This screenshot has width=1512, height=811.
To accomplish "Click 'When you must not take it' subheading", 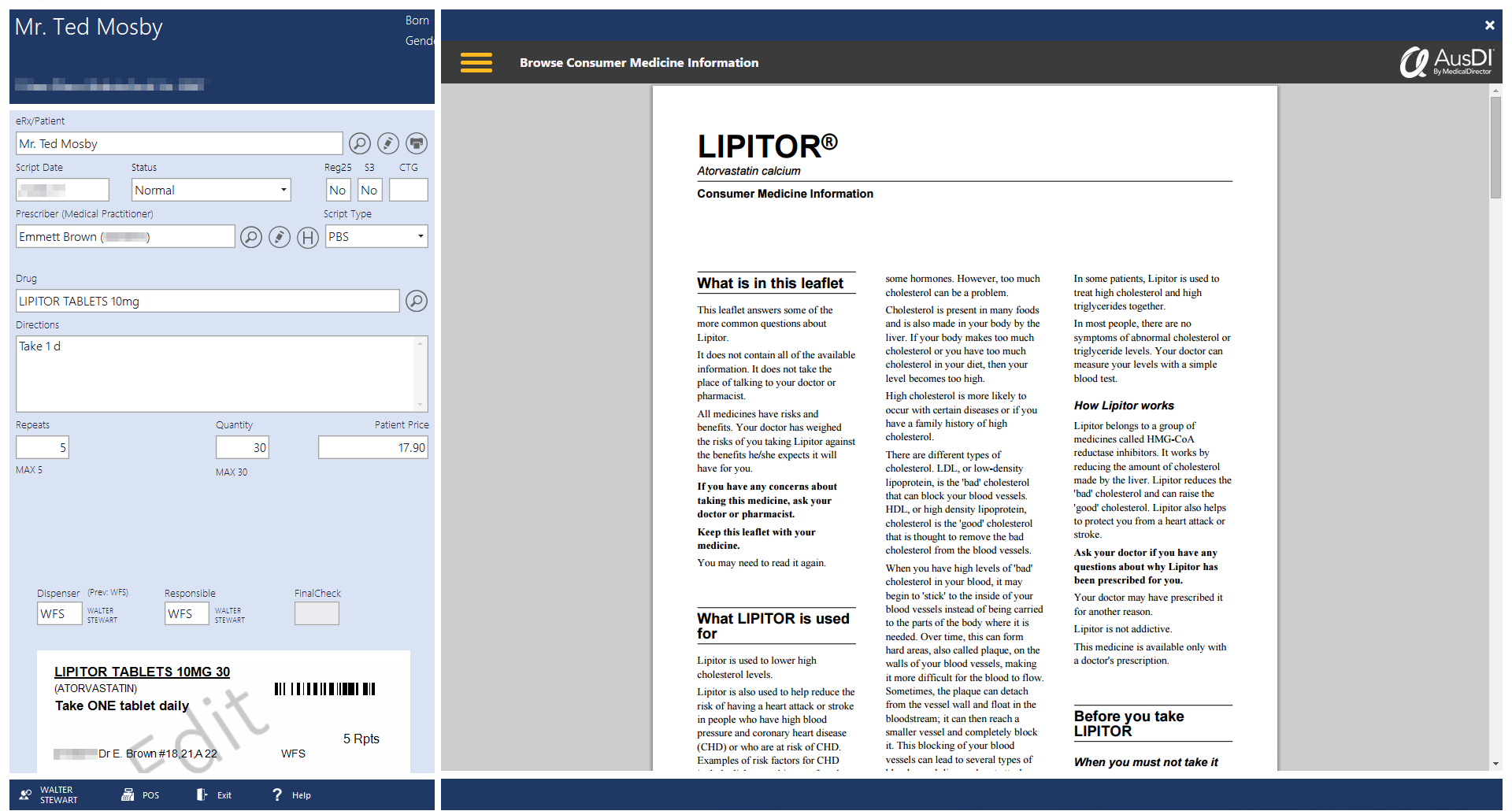I will click(x=1146, y=762).
